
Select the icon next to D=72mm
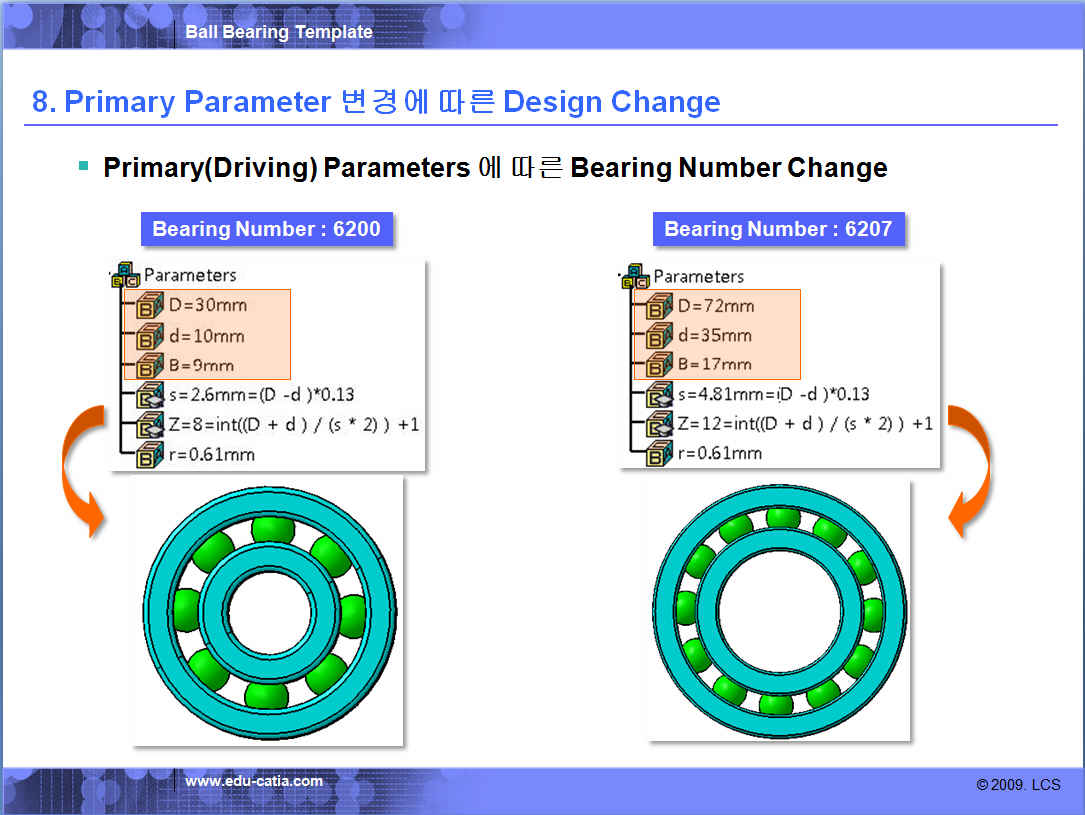coord(660,306)
